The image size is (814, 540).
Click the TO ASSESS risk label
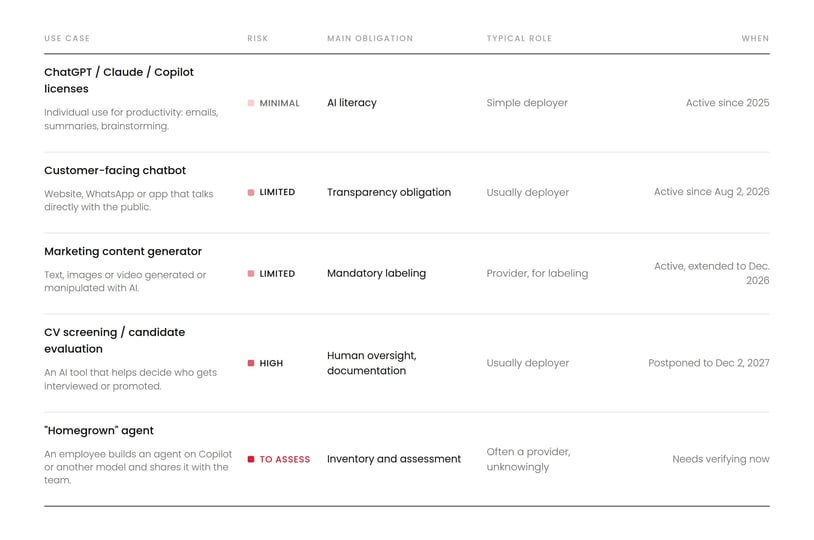coord(284,460)
